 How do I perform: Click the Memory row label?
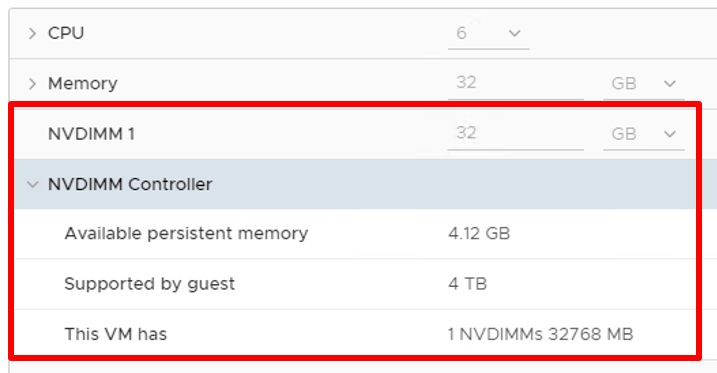pos(83,84)
